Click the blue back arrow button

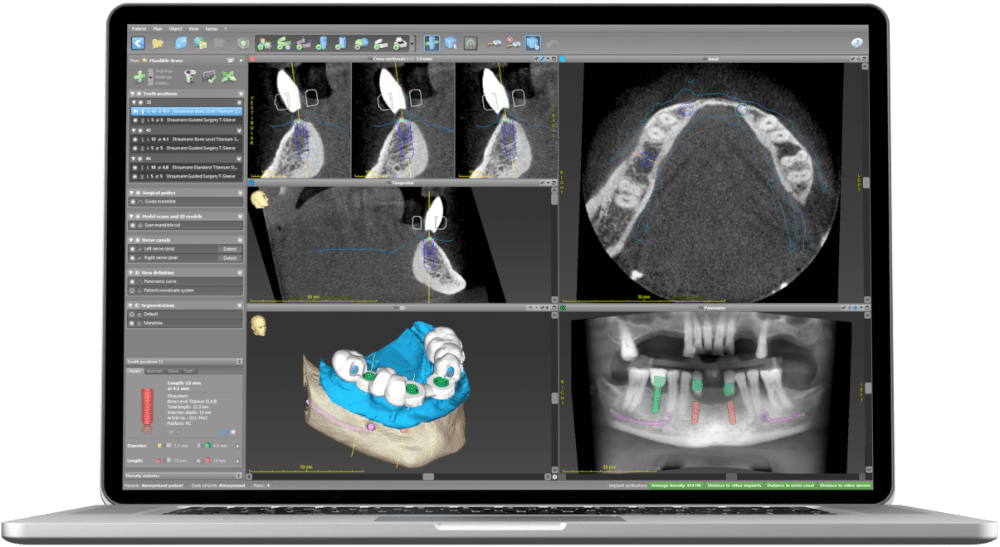coord(138,43)
